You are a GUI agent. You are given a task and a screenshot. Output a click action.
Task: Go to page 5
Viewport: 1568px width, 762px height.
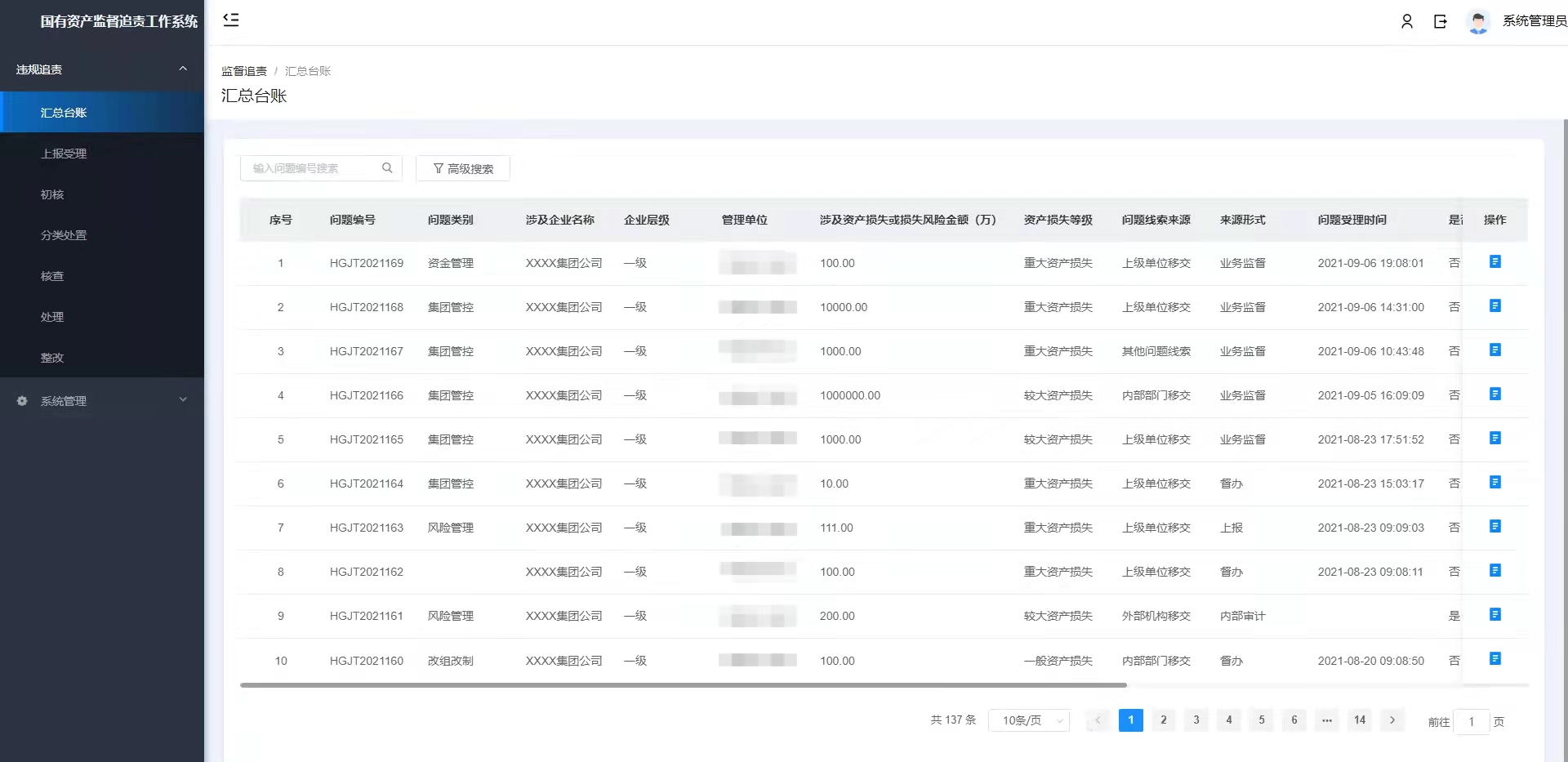click(x=1262, y=720)
